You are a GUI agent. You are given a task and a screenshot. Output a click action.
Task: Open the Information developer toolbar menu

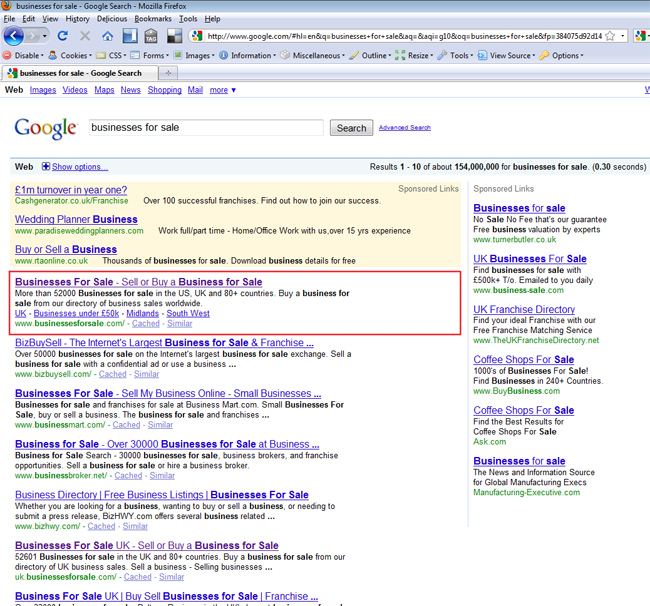247,55
